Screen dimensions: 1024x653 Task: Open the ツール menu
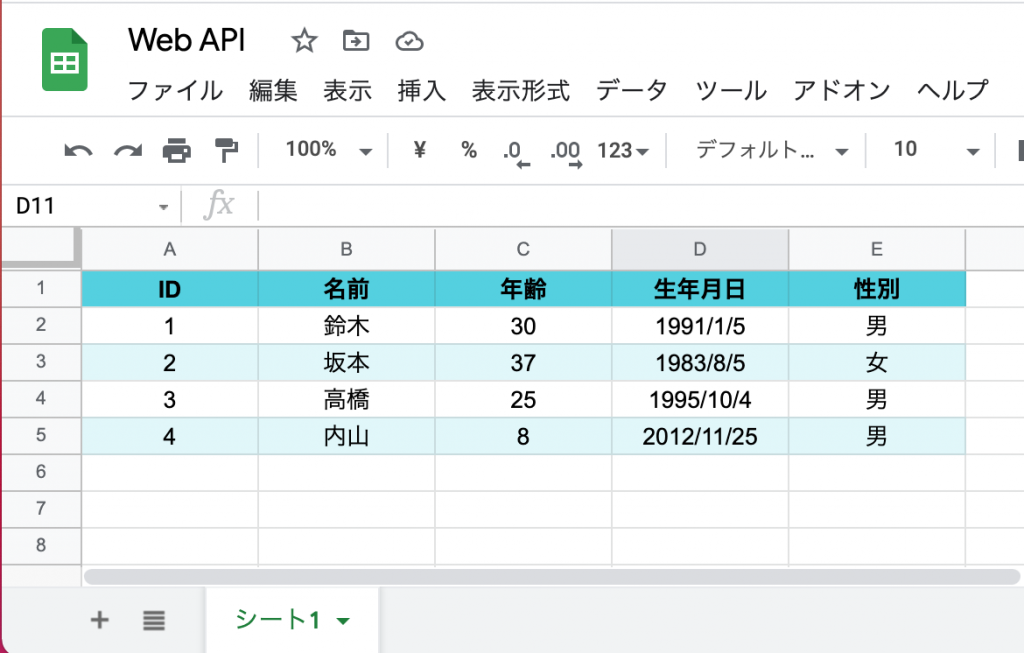(731, 90)
